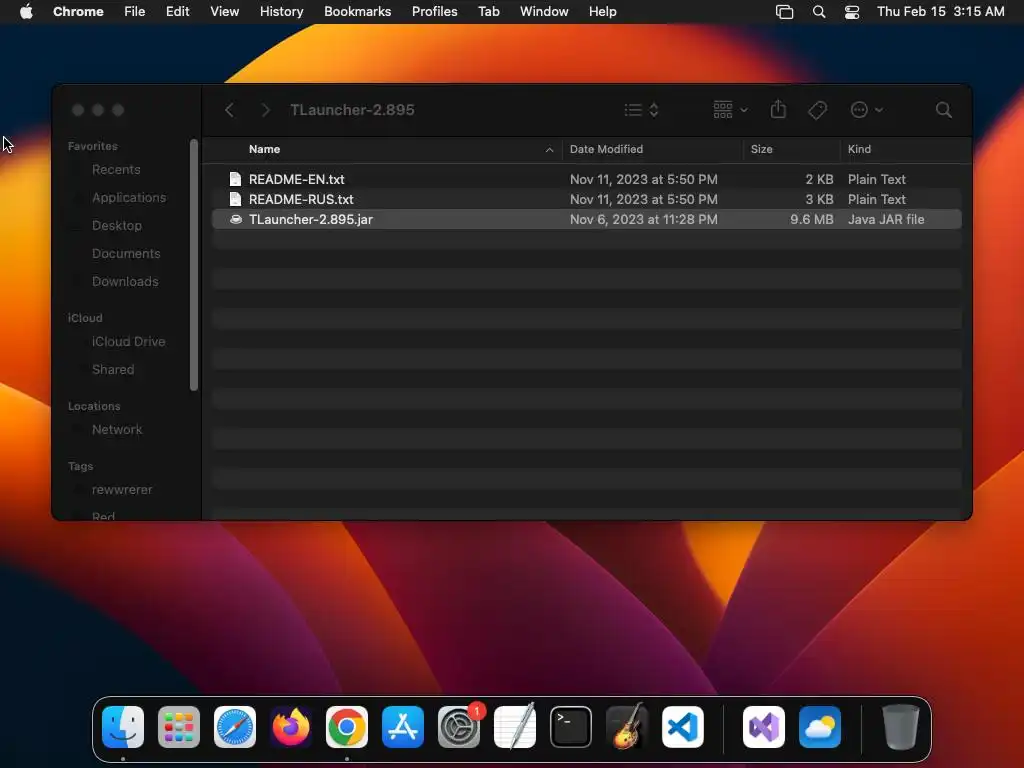Open Downloads in the sidebar
Image resolution: width=1024 pixels, height=768 pixels.
[125, 281]
